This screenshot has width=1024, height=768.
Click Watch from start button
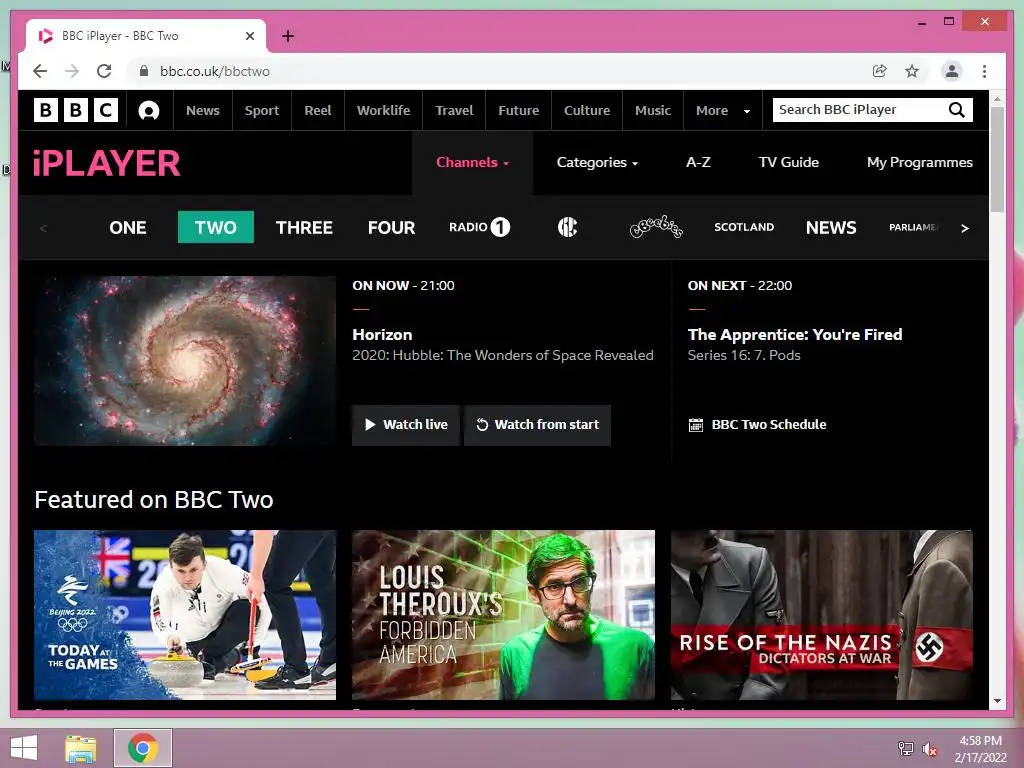(x=537, y=425)
